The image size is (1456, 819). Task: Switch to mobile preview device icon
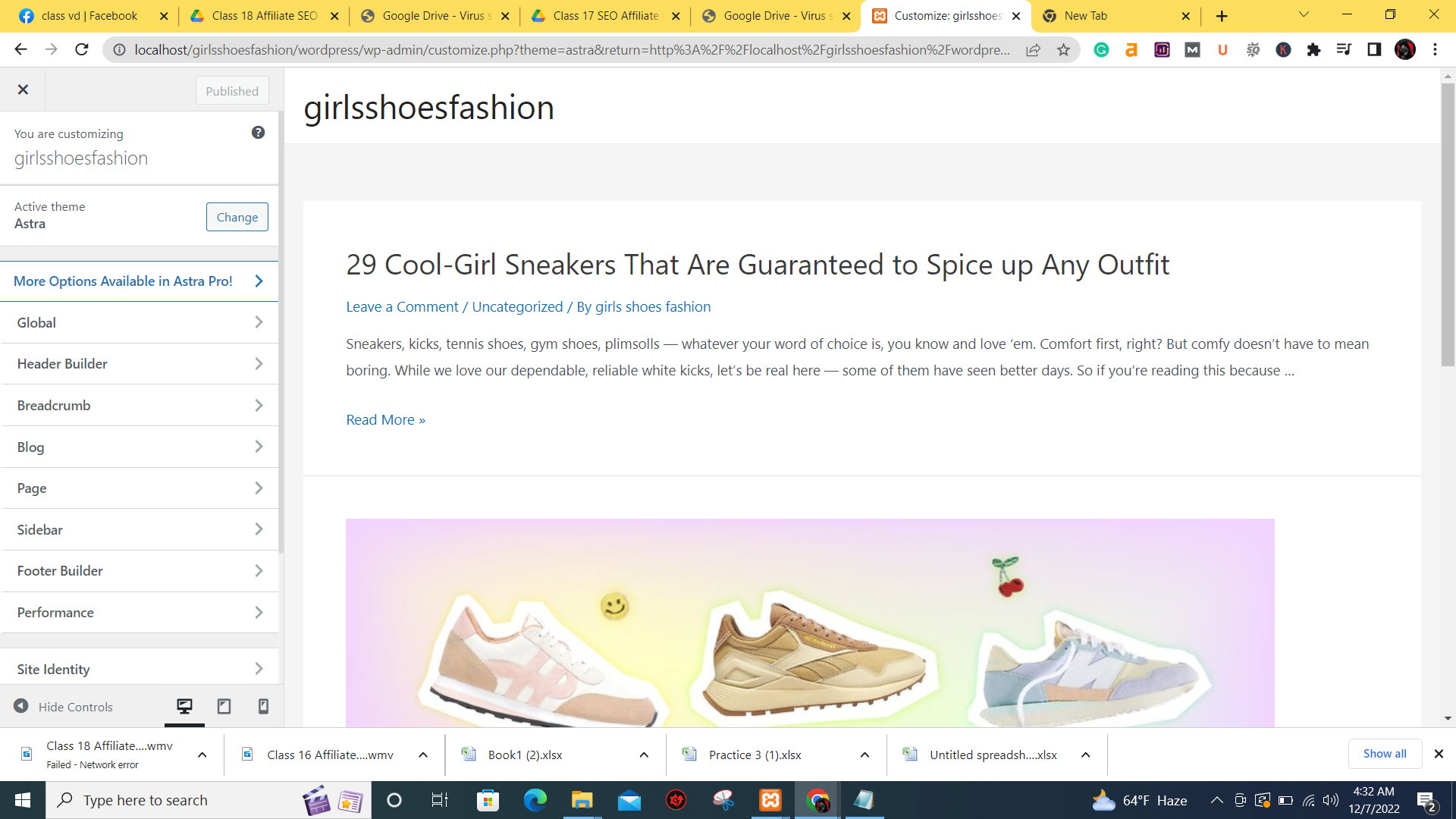tap(263, 707)
